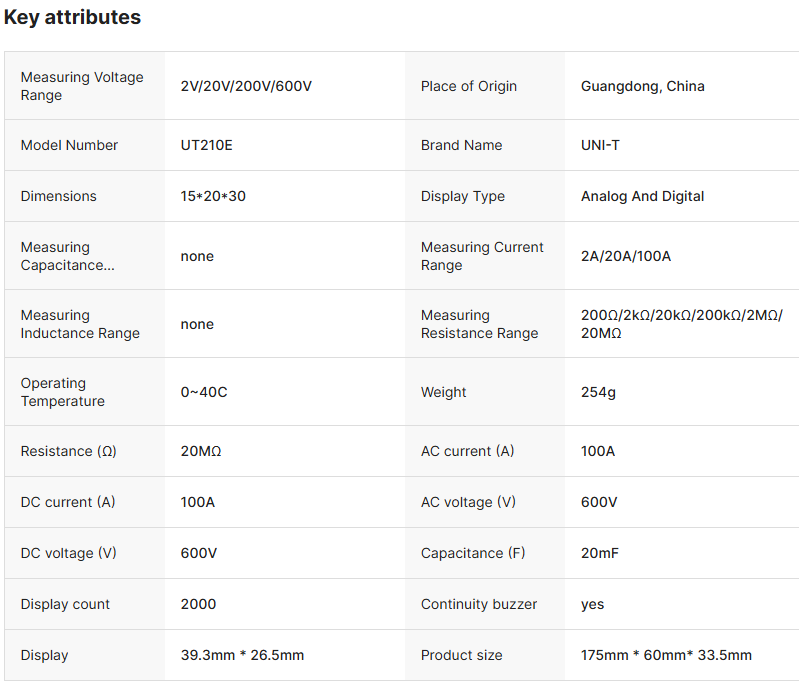Select the Measuring Resistance Range value text
Image resolution: width=799 pixels, height=682 pixels.
pos(681,324)
